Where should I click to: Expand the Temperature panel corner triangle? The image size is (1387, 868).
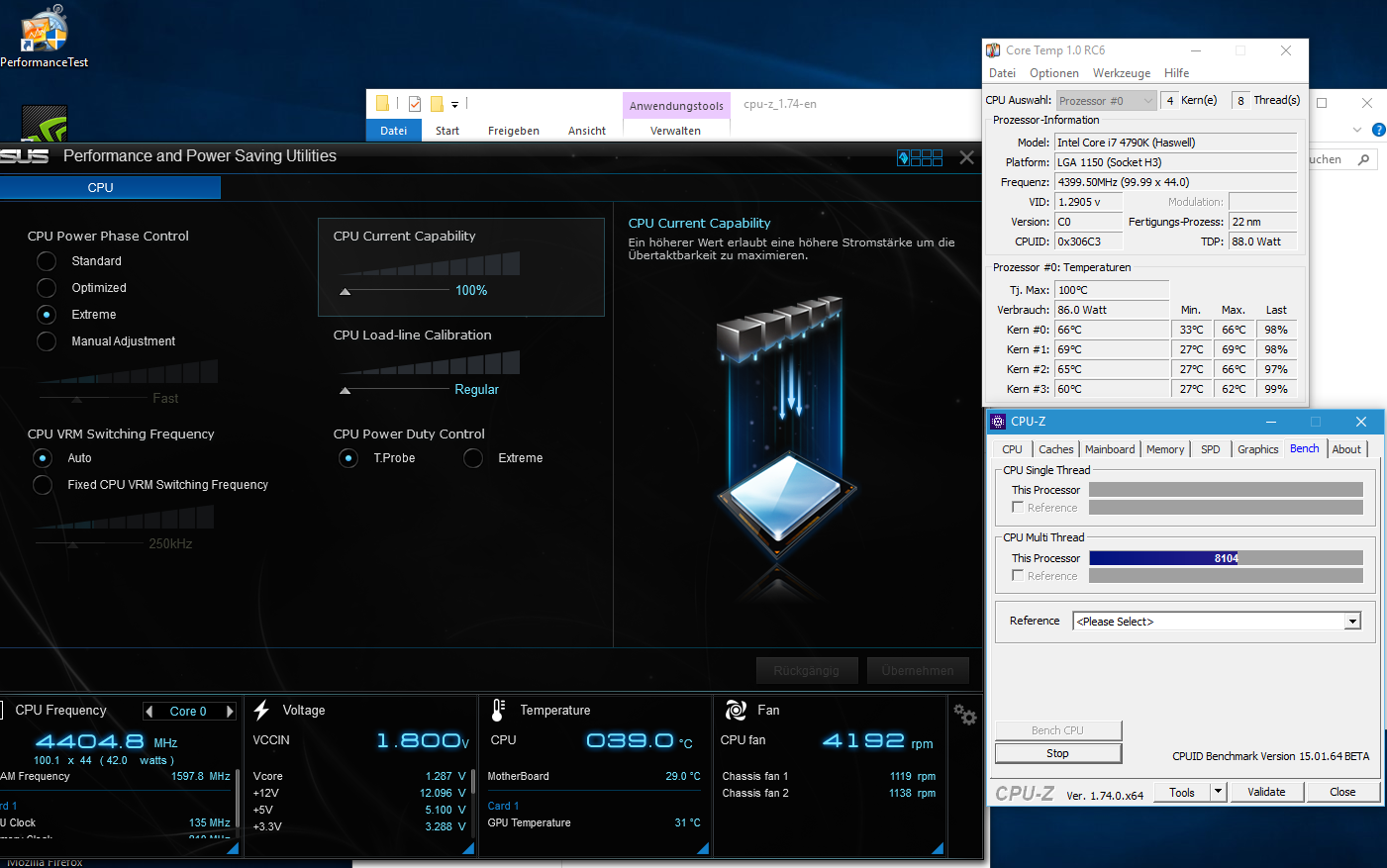[703, 848]
